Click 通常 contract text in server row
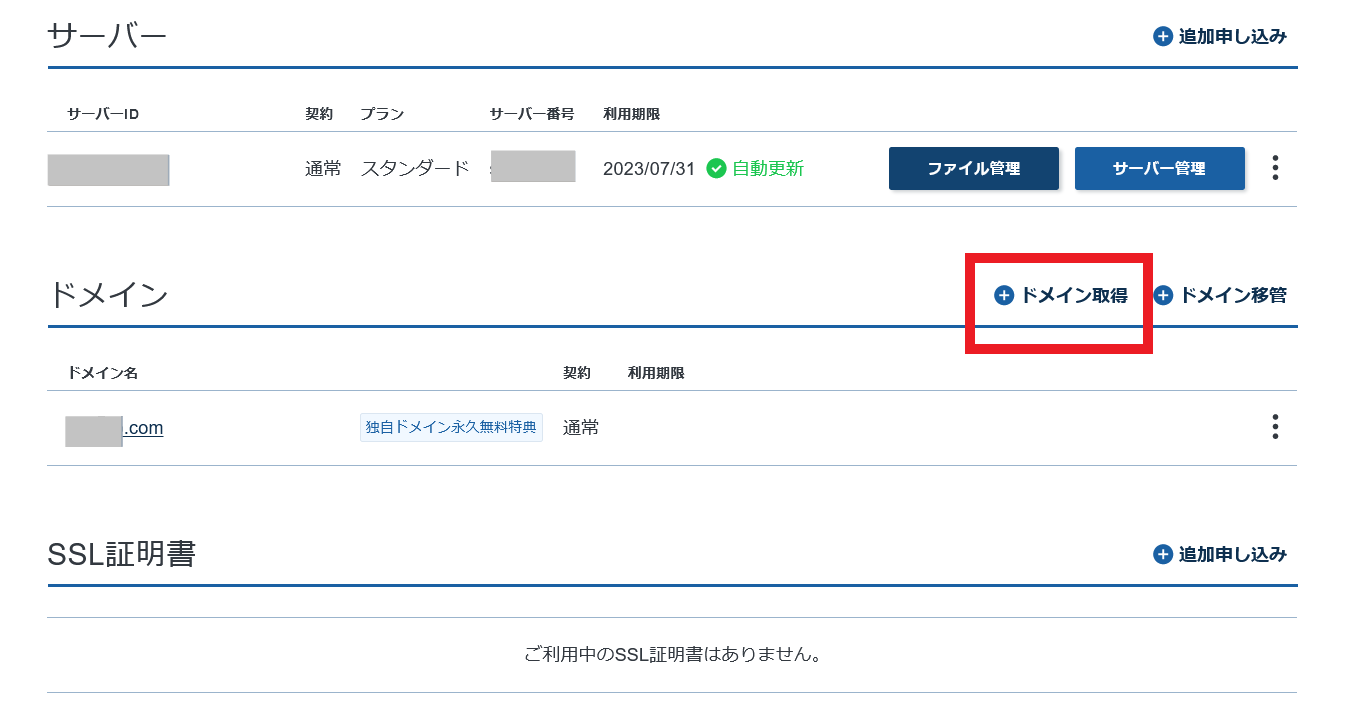 pyautogui.click(x=323, y=169)
